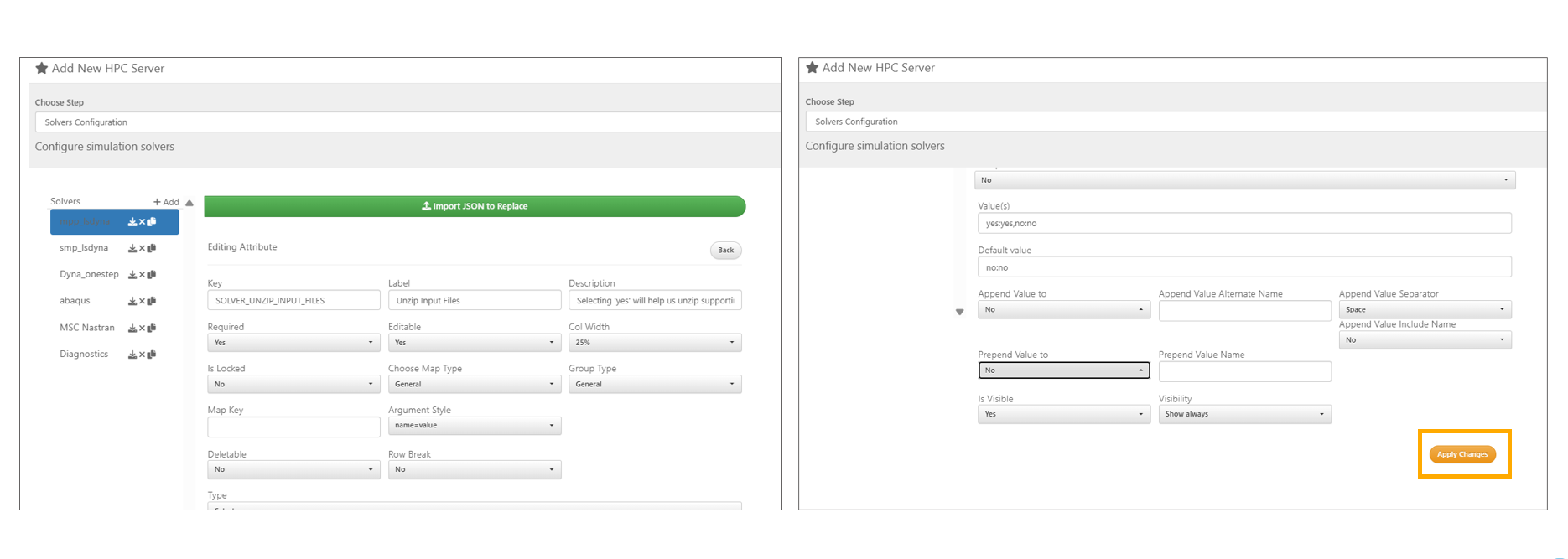Viewport: 1568px width, 559px height.
Task: Click the Import JSON to Replace button
Action: pos(475,206)
